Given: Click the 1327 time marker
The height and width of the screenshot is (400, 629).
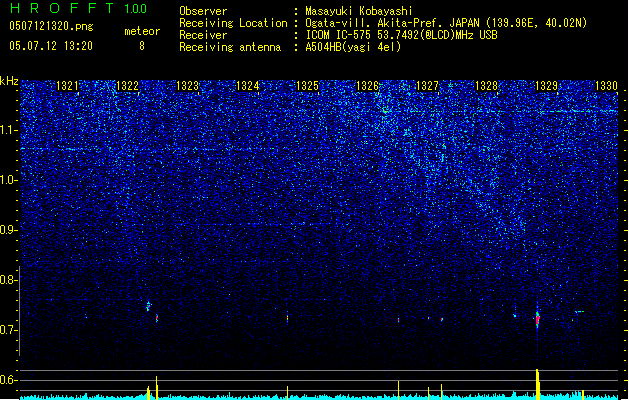Looking at the screenshot, I should 428,86.
